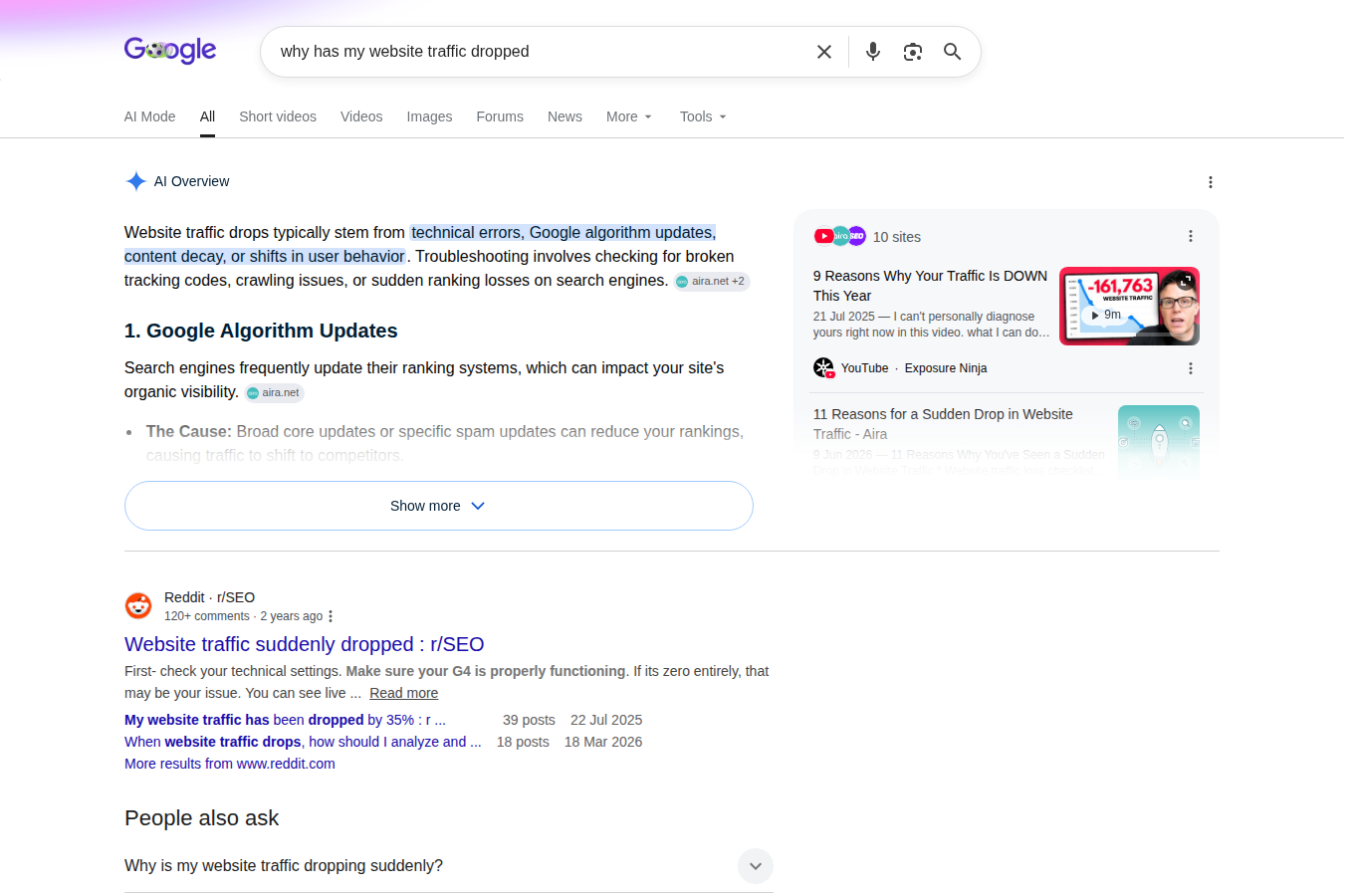Viewport: 1359px width, 896px height.
Task: Click the YouTube favicon by Exposure Ninja
Action: (823, 367)
